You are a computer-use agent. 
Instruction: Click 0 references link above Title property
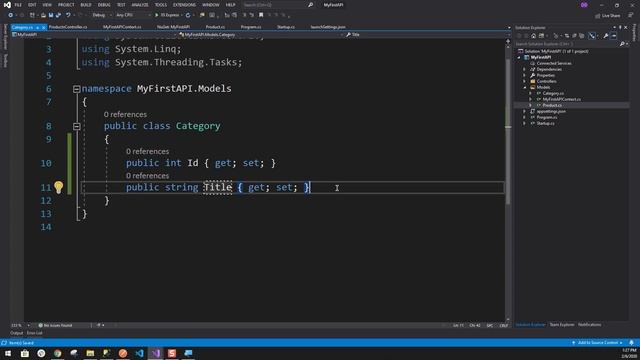click(147, 176)
